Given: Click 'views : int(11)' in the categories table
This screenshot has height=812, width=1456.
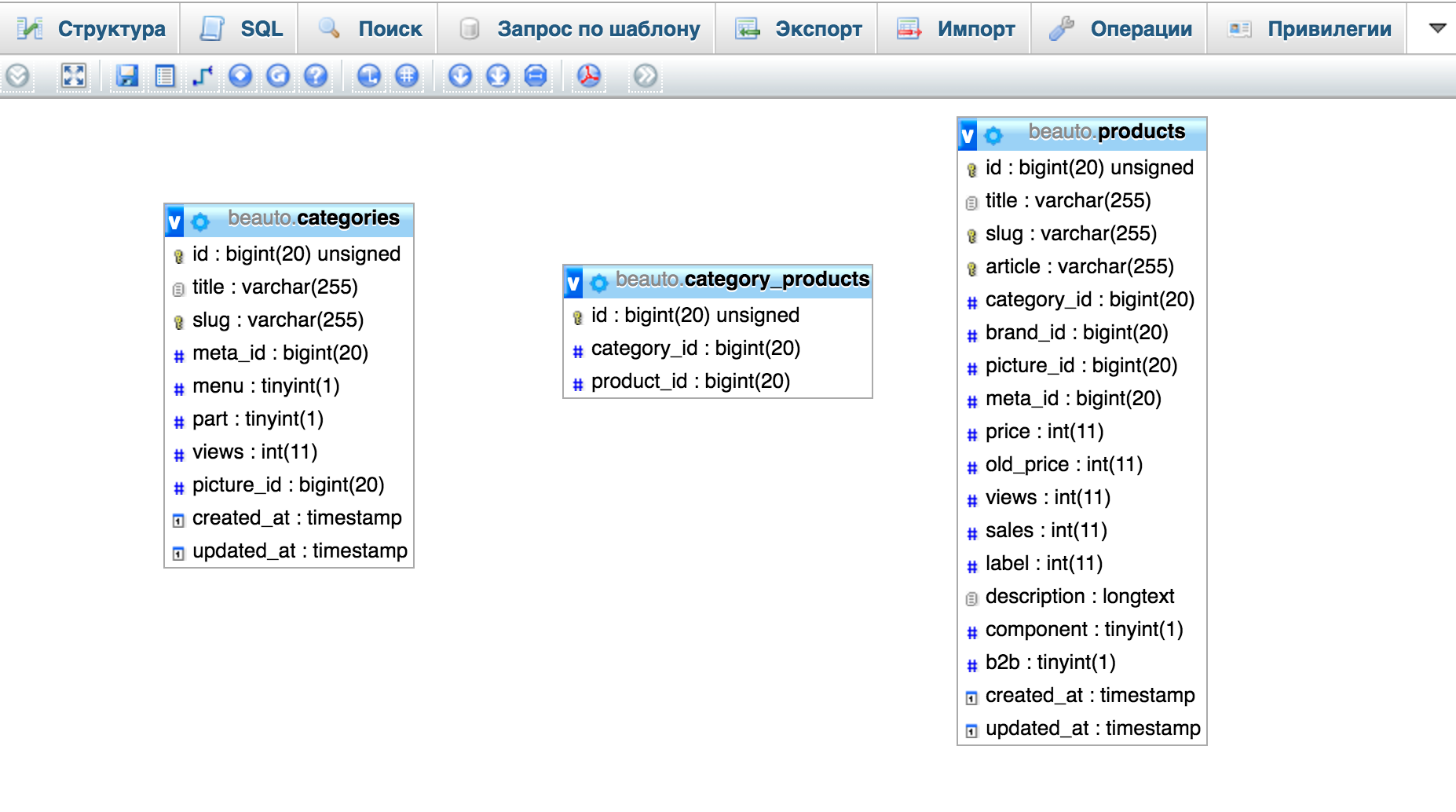Looking at the screenshot, I should [x=289, y=452].
